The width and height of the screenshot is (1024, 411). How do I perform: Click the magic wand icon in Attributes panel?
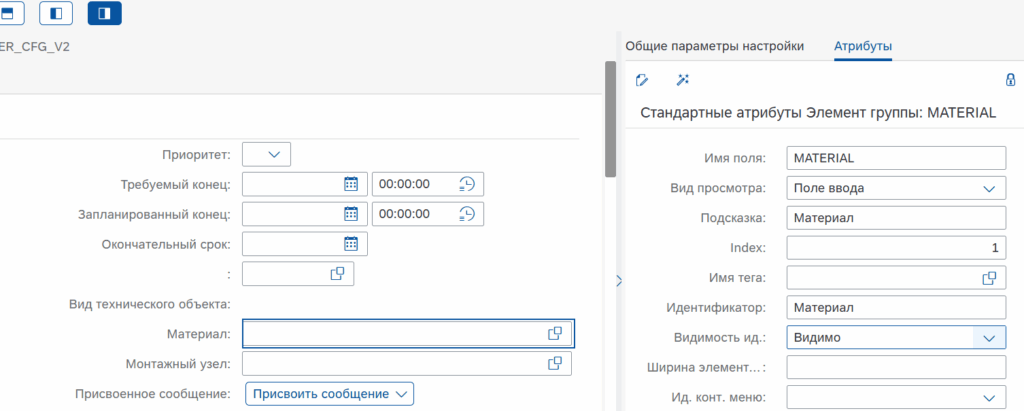[x=683, y=80]
